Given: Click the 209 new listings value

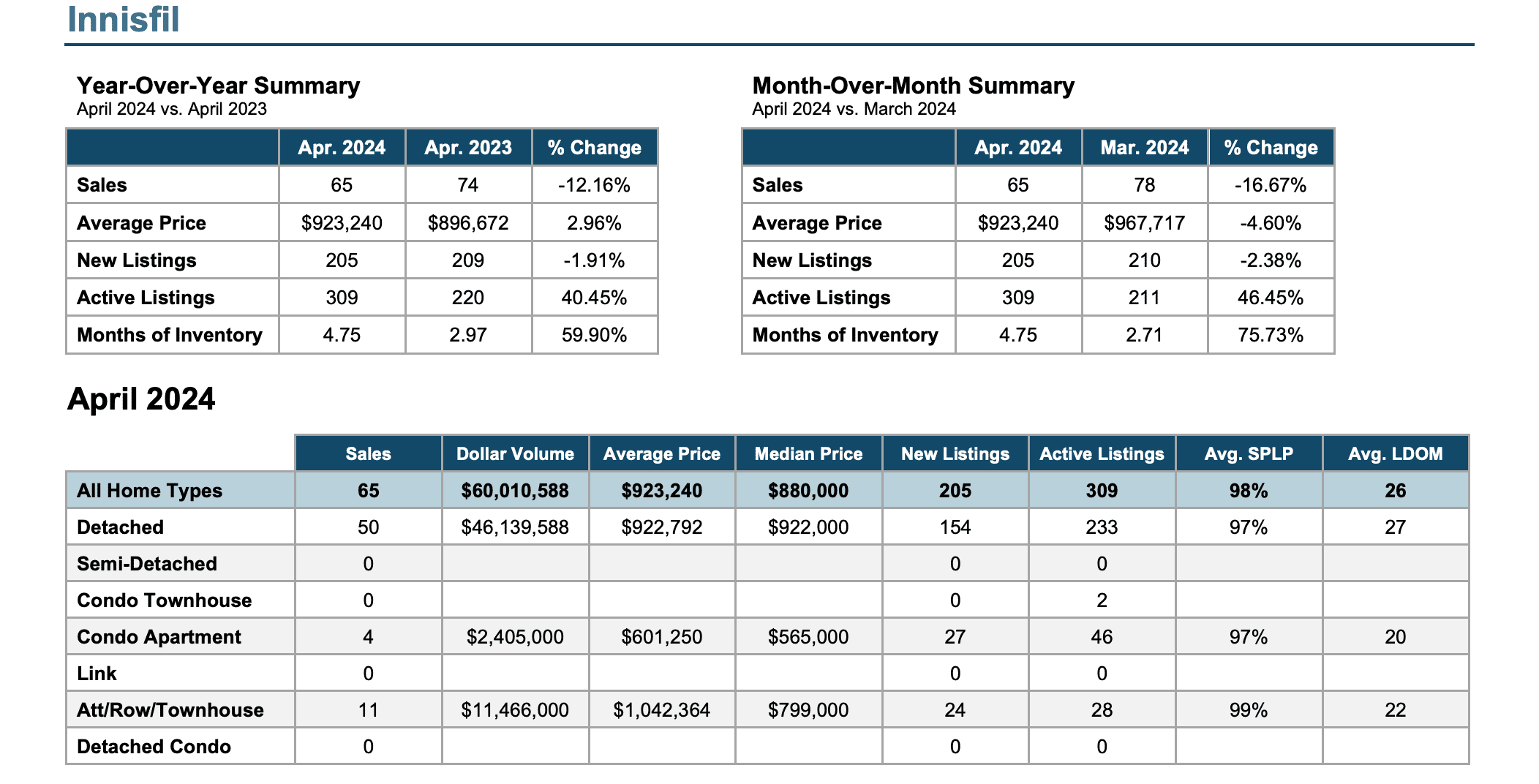Looking at the screenshot, I should pos(468,260).
